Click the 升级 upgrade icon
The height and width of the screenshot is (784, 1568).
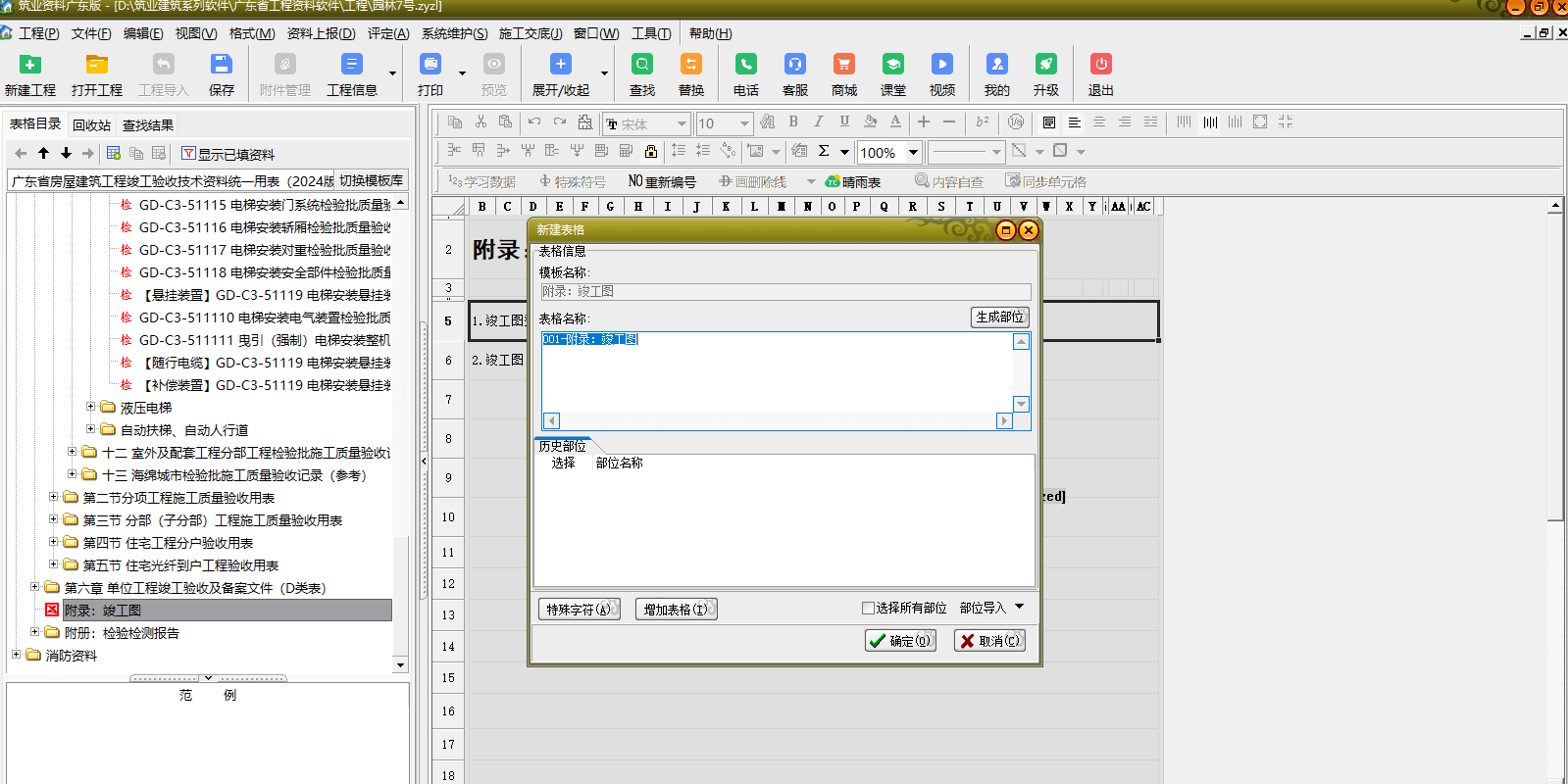1046,66
